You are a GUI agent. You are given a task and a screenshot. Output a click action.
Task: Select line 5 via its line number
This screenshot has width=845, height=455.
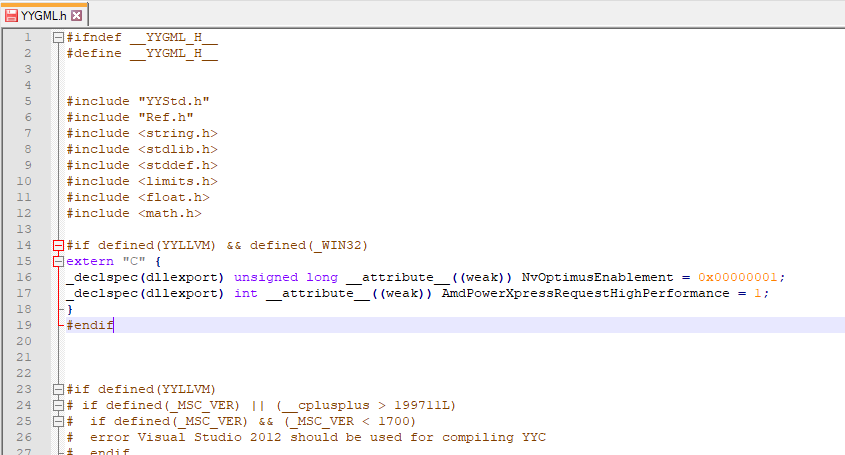(x=27, y=101)
